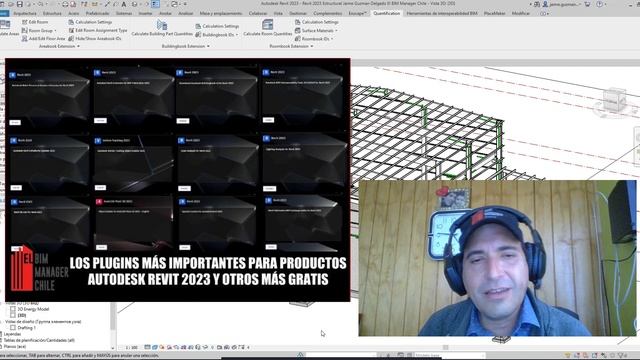Click Edit Room Assignment Type
The width and height of the screenshot is (640, 360).
(98, 30)
